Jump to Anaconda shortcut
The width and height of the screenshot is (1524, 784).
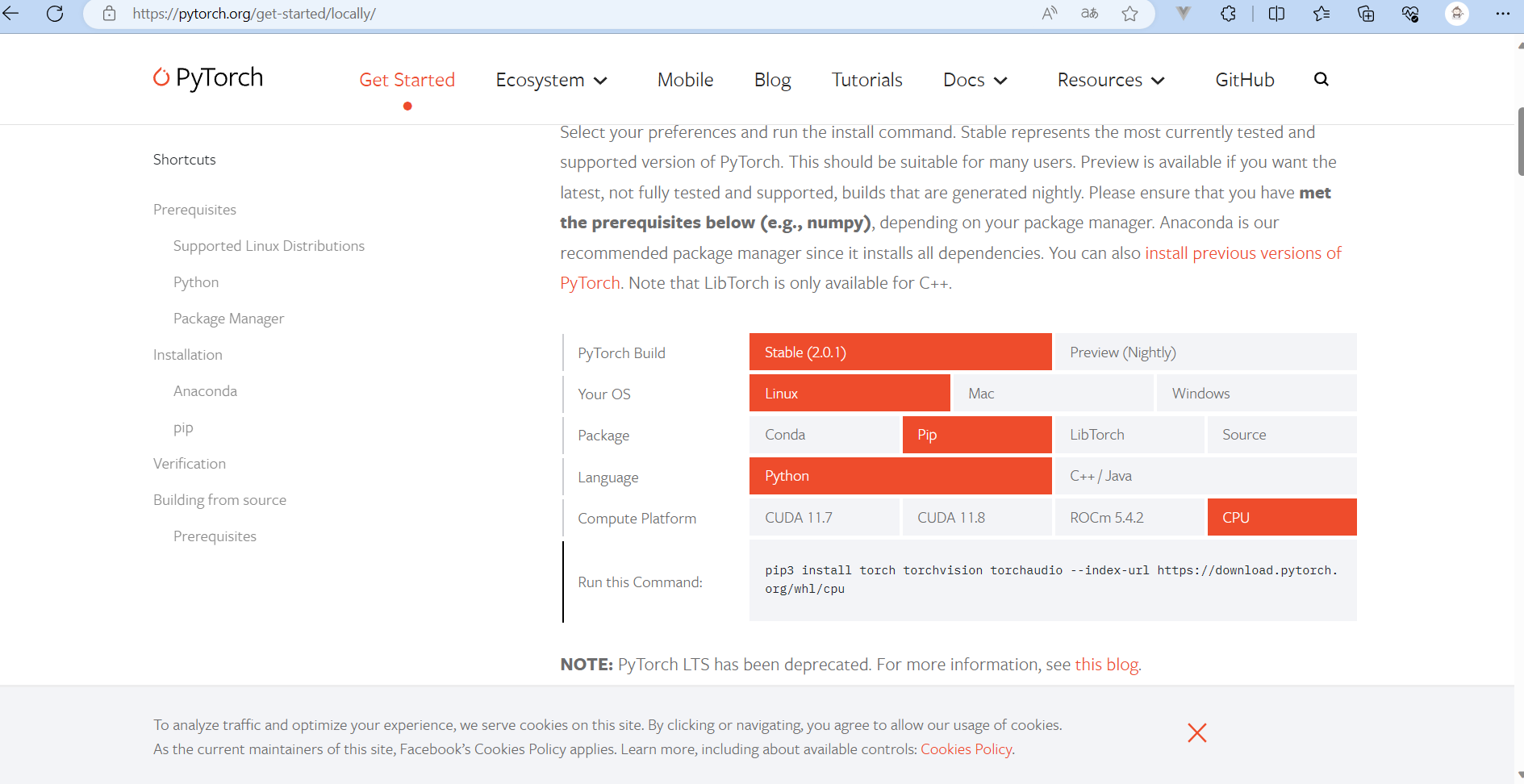(x=205, y=391)
